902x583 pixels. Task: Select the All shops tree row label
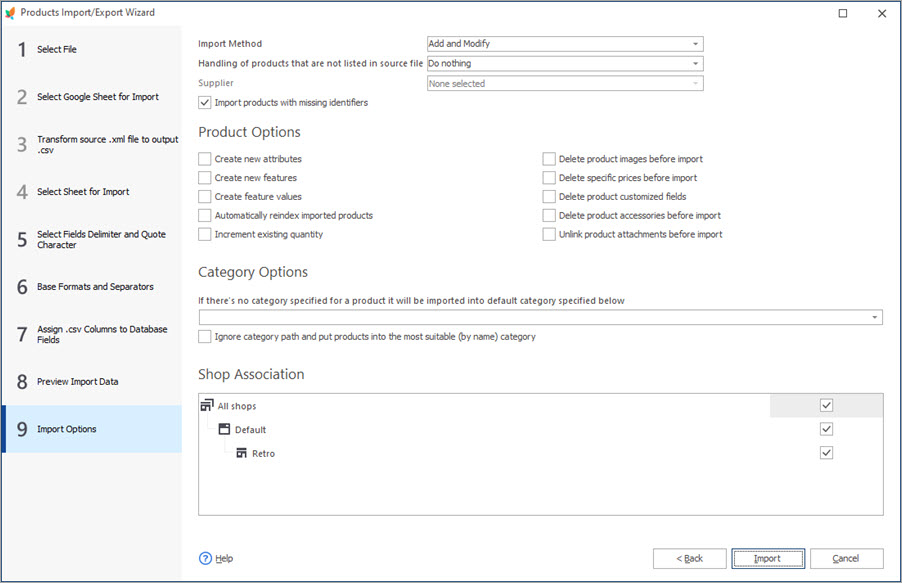(x=237, y=406)
